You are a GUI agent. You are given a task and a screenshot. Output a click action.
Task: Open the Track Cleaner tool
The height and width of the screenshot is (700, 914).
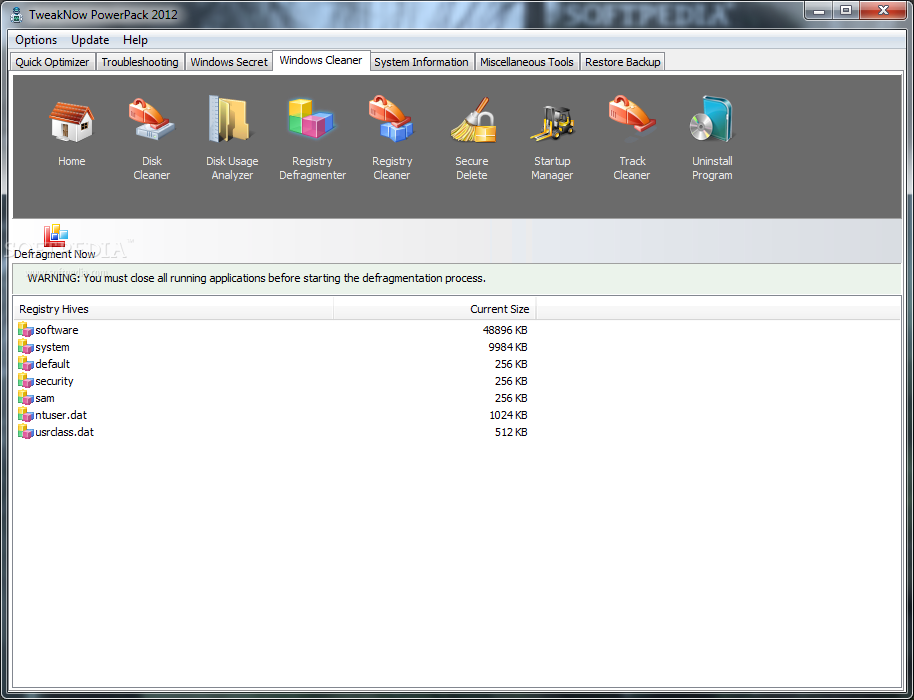click(x=632, y=139)
